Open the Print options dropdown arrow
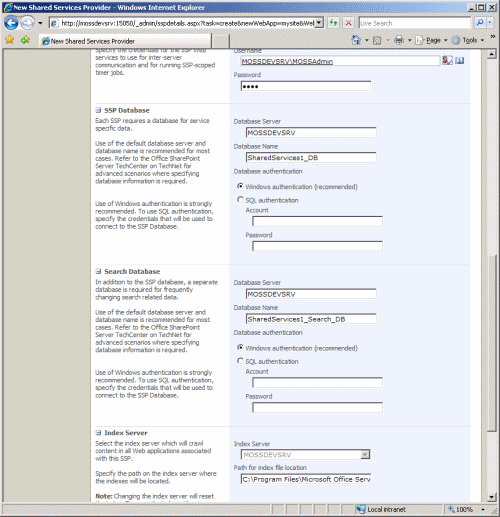 pos(410,41)
